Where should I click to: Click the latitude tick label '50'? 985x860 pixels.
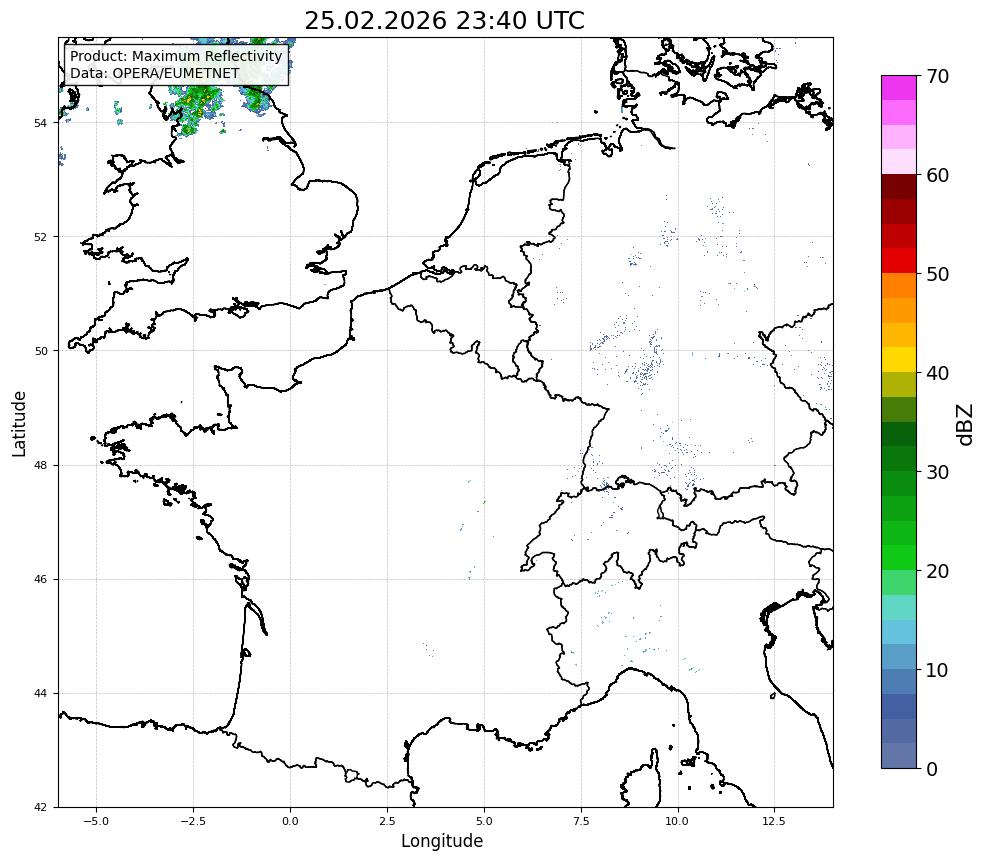(x=40, y=351)
